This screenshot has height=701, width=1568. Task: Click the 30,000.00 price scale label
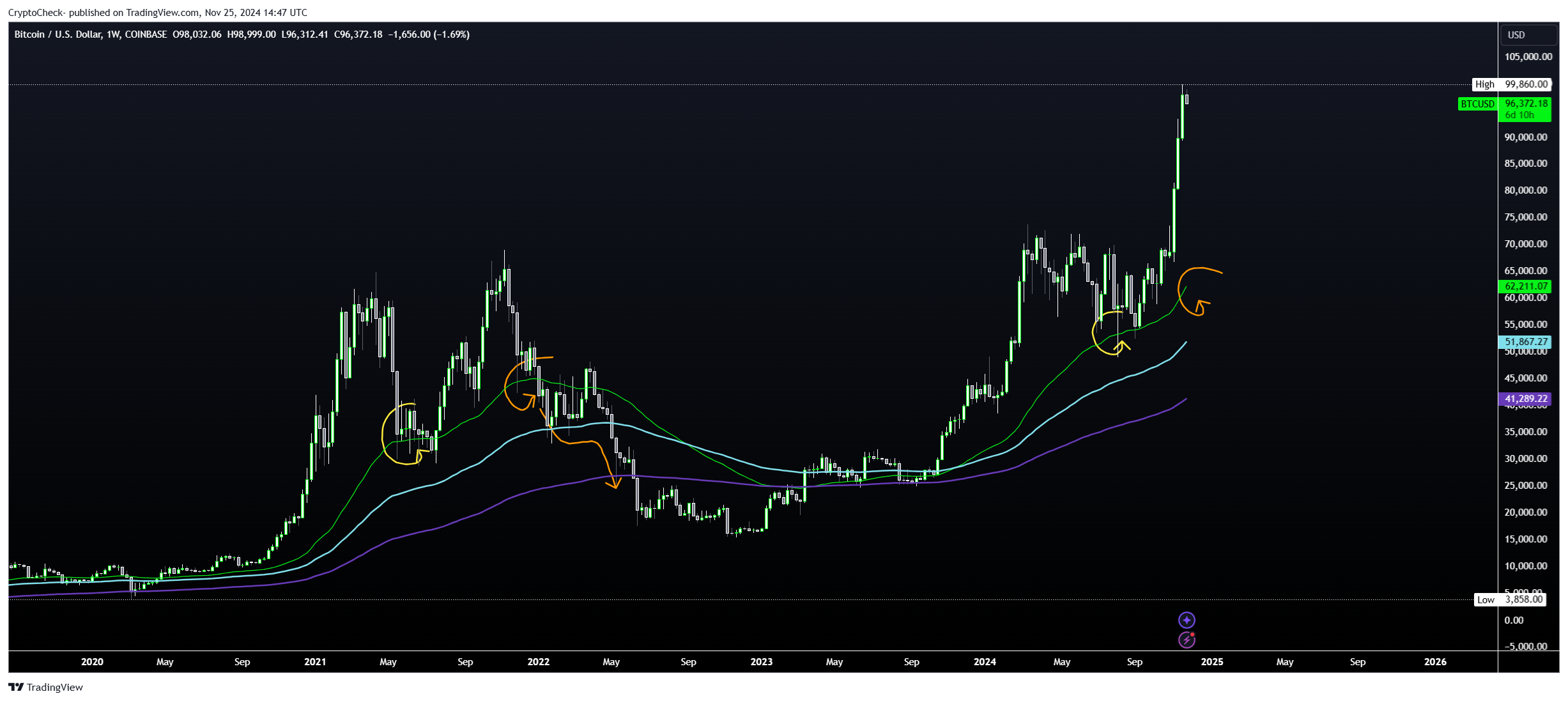click(x=1526, y=459)
